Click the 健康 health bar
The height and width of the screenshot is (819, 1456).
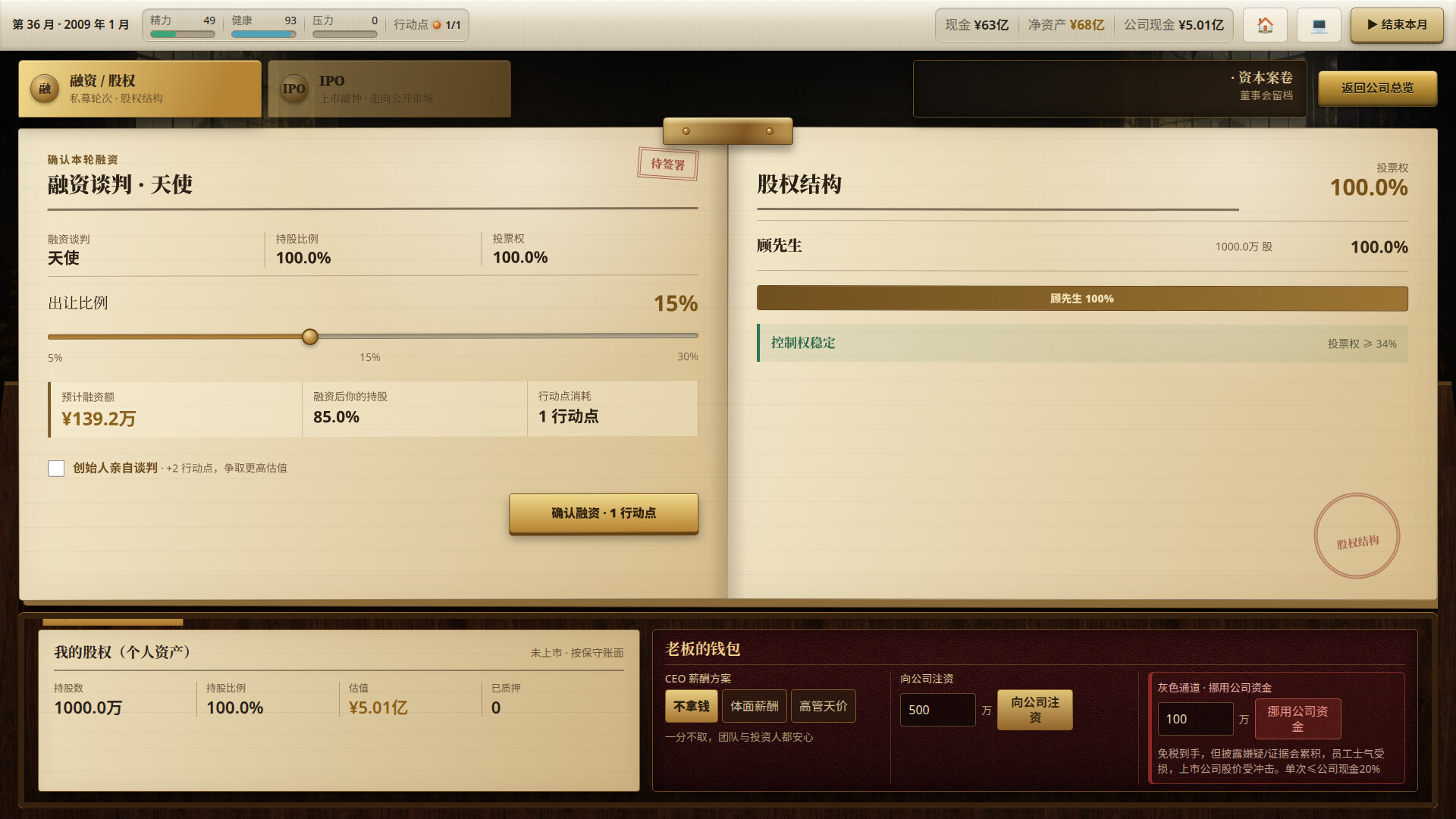pos(264,34)
